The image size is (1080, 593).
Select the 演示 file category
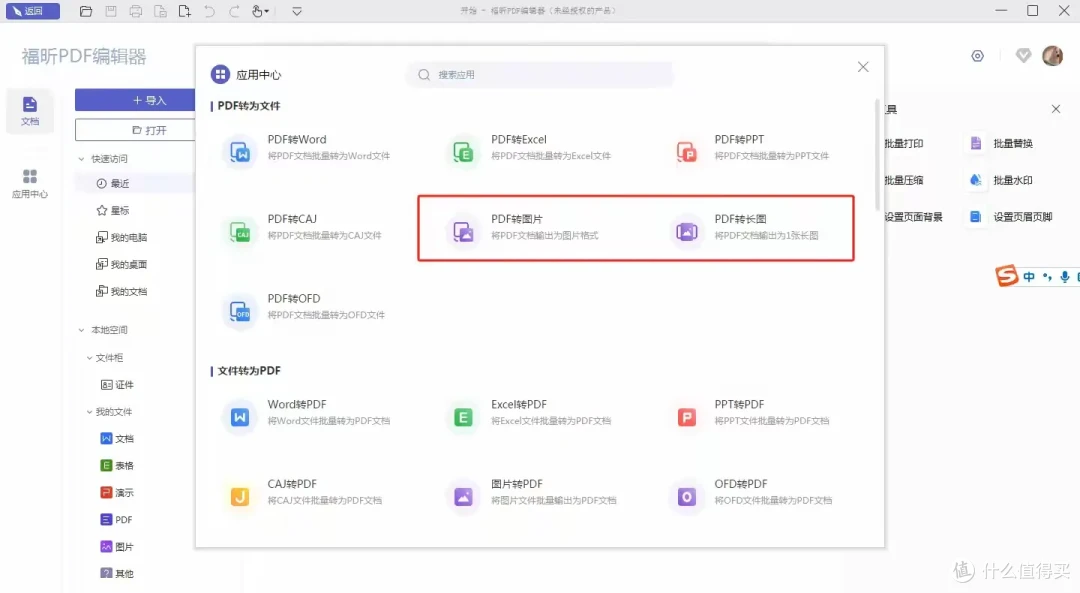(x=117, y=492)
